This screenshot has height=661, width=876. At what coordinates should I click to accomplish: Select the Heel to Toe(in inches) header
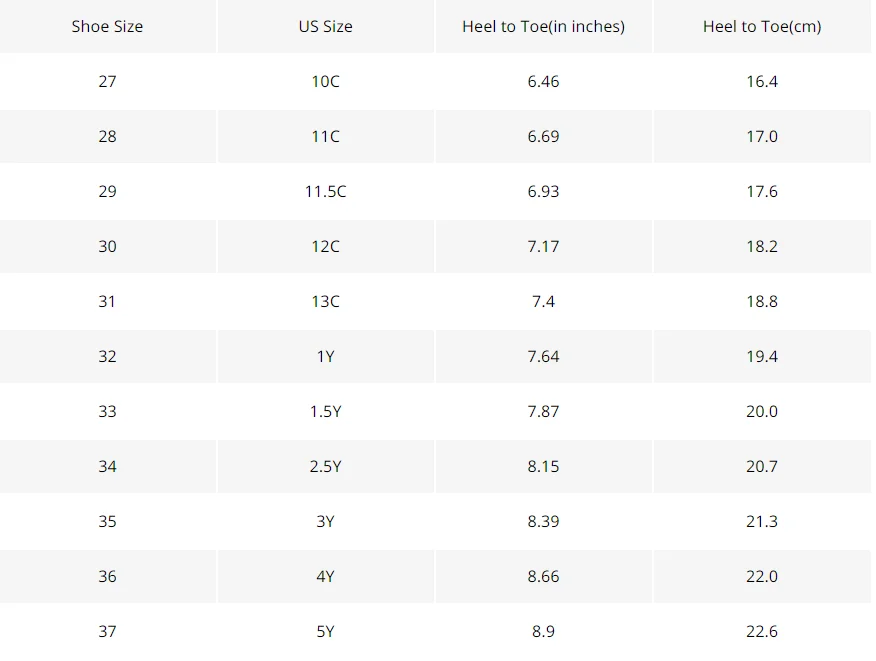tap(544, 26)
